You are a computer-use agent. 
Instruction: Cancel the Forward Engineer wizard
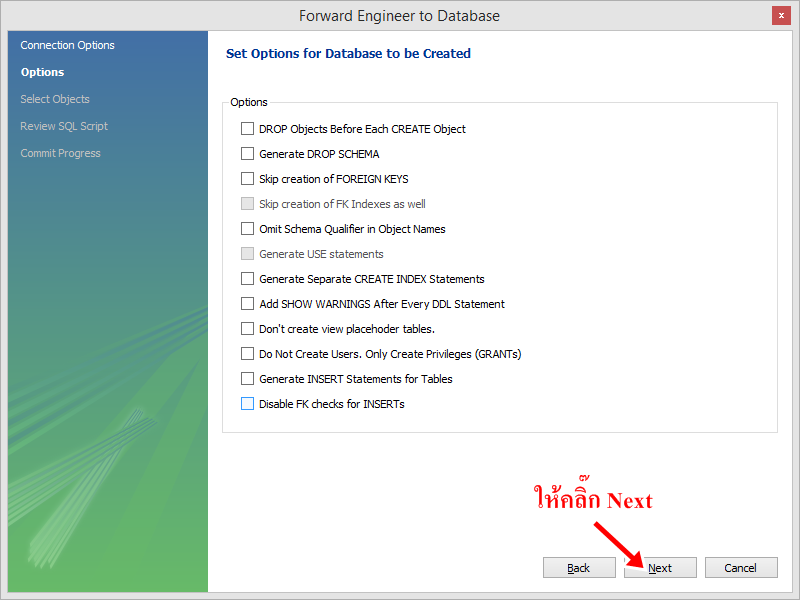tap(741, 567)
